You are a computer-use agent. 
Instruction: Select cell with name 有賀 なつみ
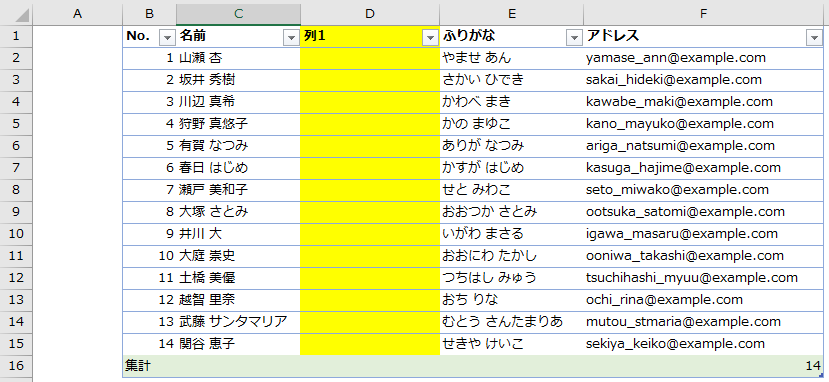click(238, 146)
